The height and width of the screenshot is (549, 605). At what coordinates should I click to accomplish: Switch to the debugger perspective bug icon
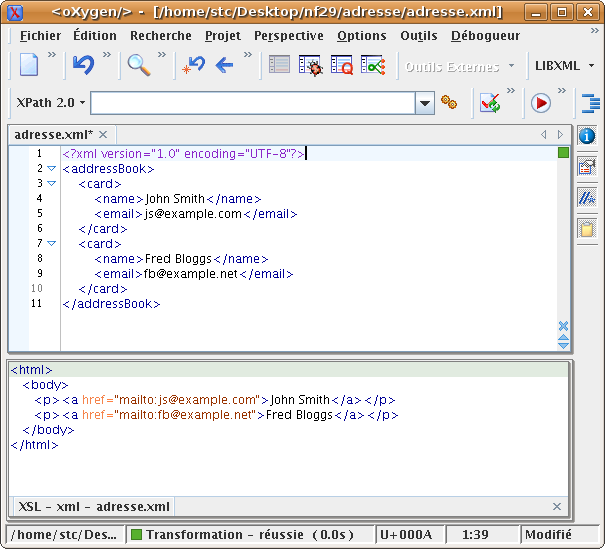[x=310, y=67]
